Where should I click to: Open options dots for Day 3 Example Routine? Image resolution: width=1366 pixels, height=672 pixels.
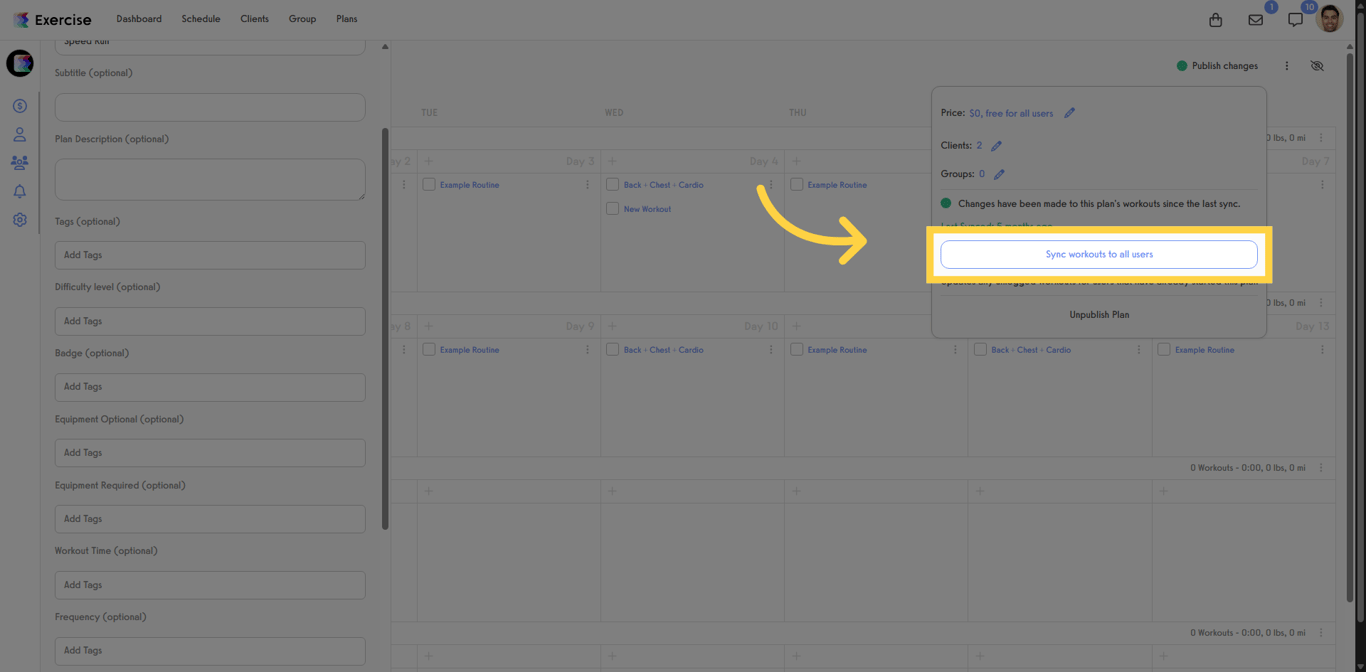tap(587, 185)
